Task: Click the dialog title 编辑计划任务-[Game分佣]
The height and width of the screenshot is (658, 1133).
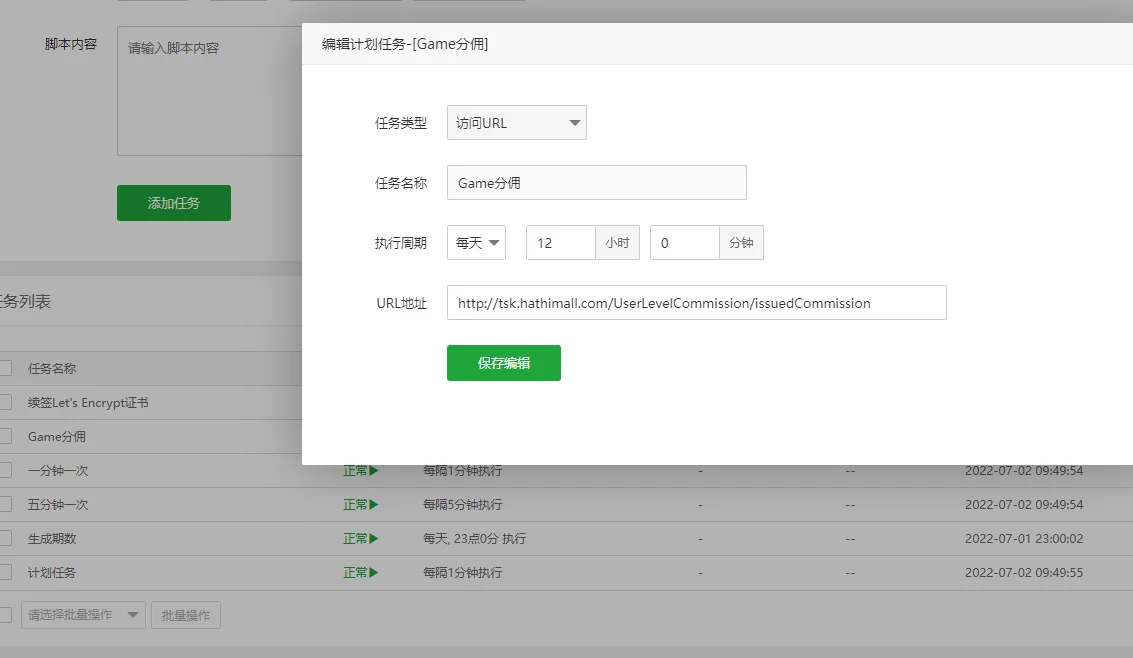Action: pyautogui.click(x=405, y=44)
